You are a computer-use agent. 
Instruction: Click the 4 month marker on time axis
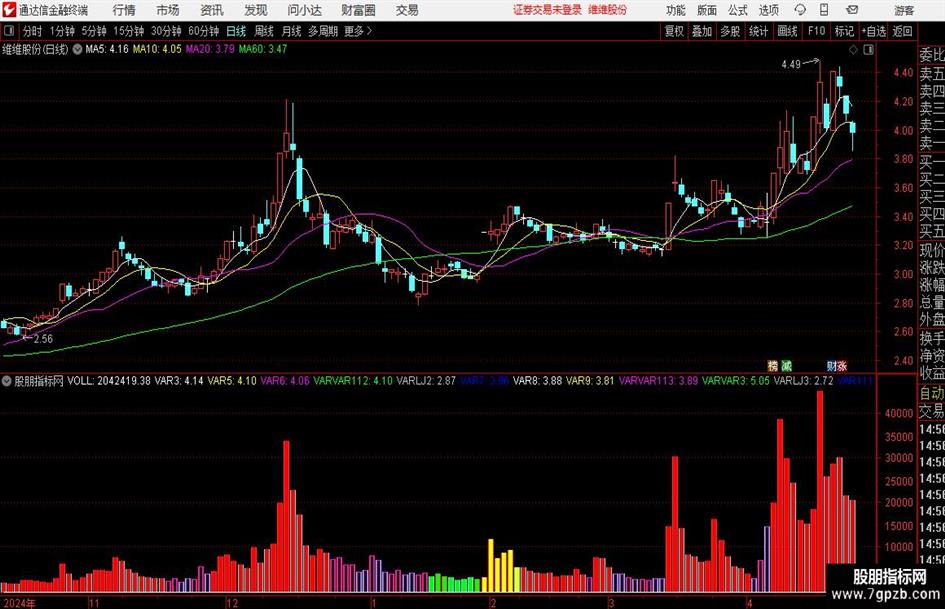749,603
